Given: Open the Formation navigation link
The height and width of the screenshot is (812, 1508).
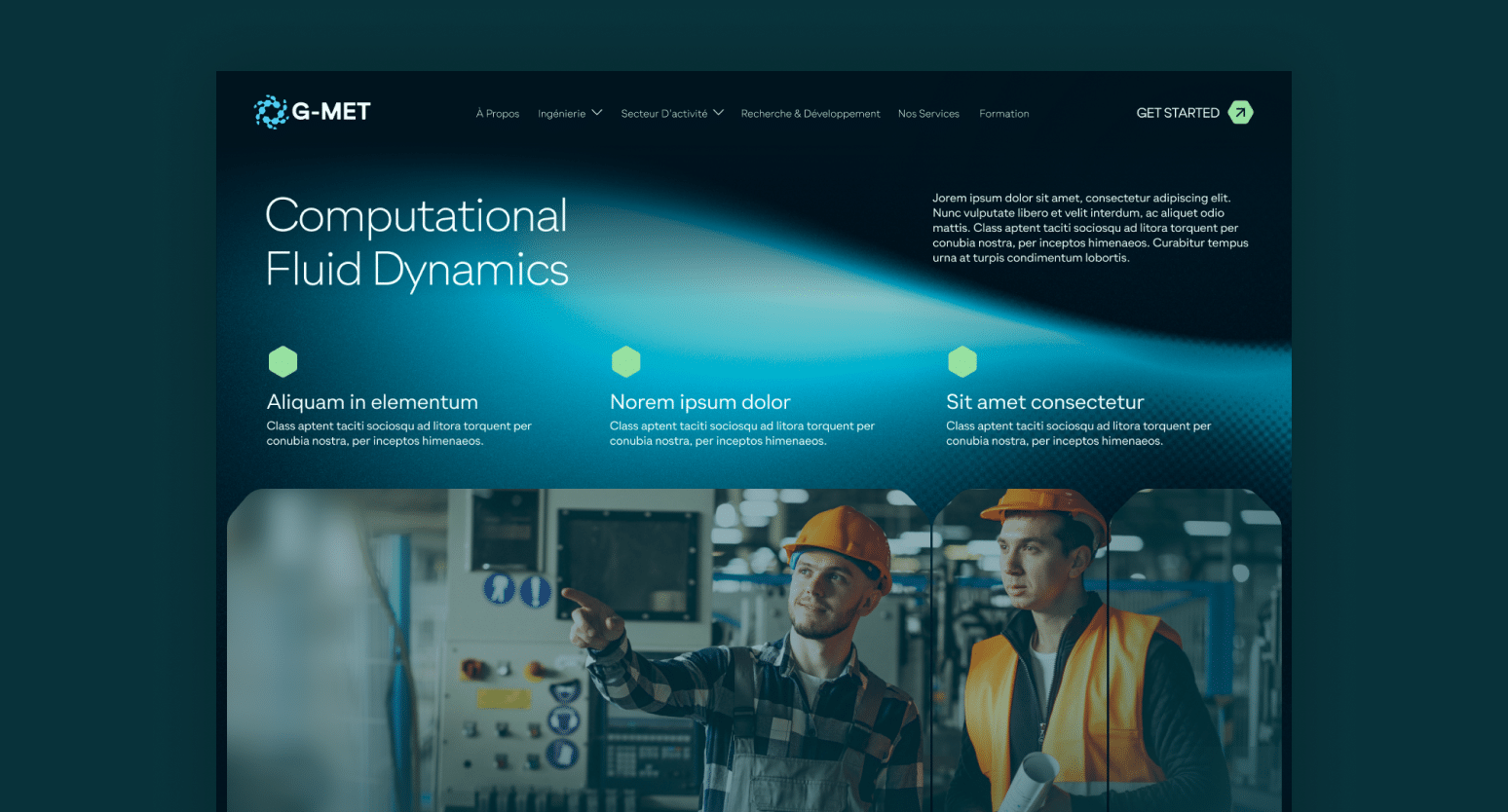Looking at the screenshot, I should 1004,114.
